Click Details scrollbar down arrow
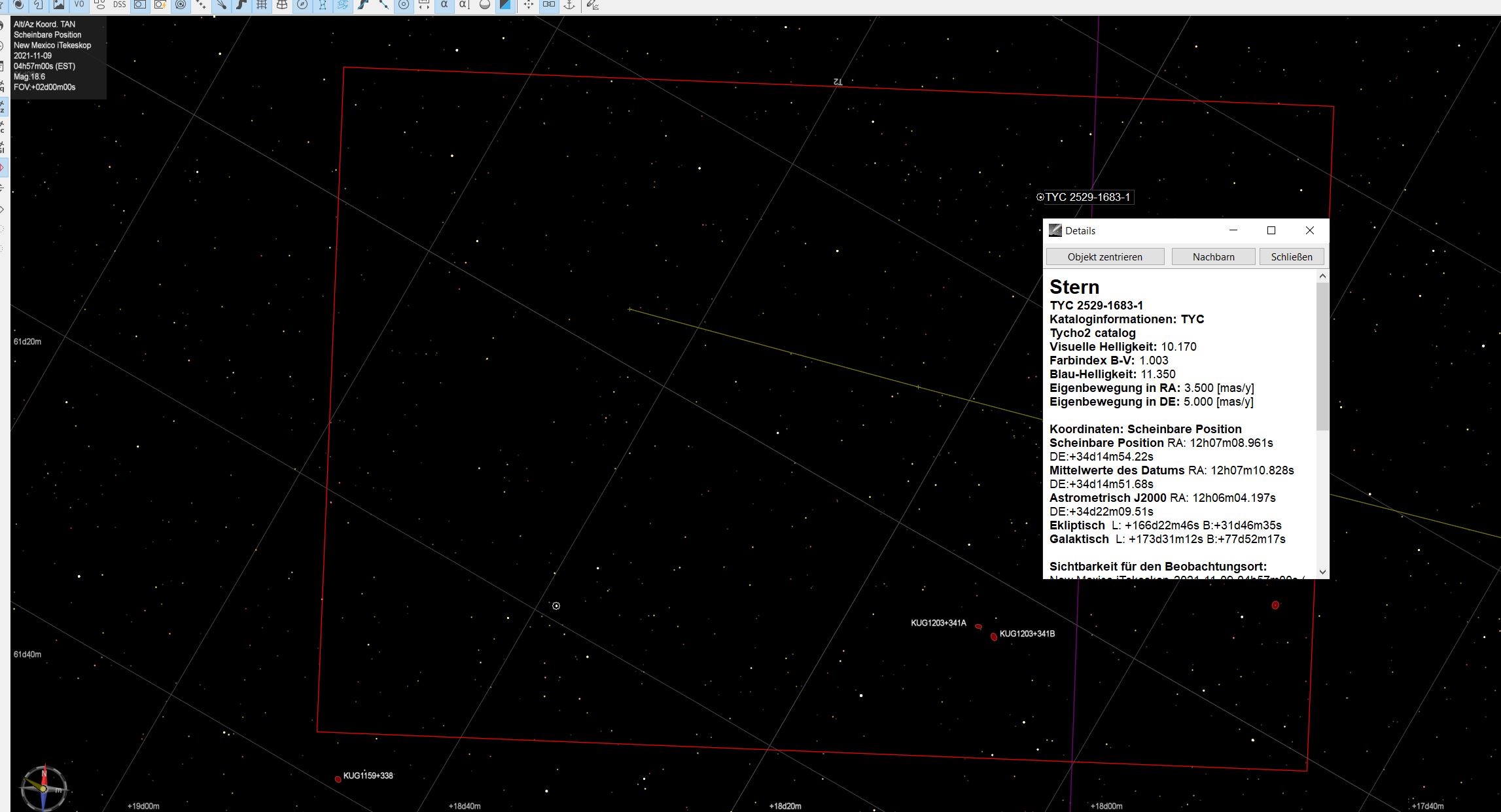This screenshot has height=812, width=1501. click(1322, 572)
